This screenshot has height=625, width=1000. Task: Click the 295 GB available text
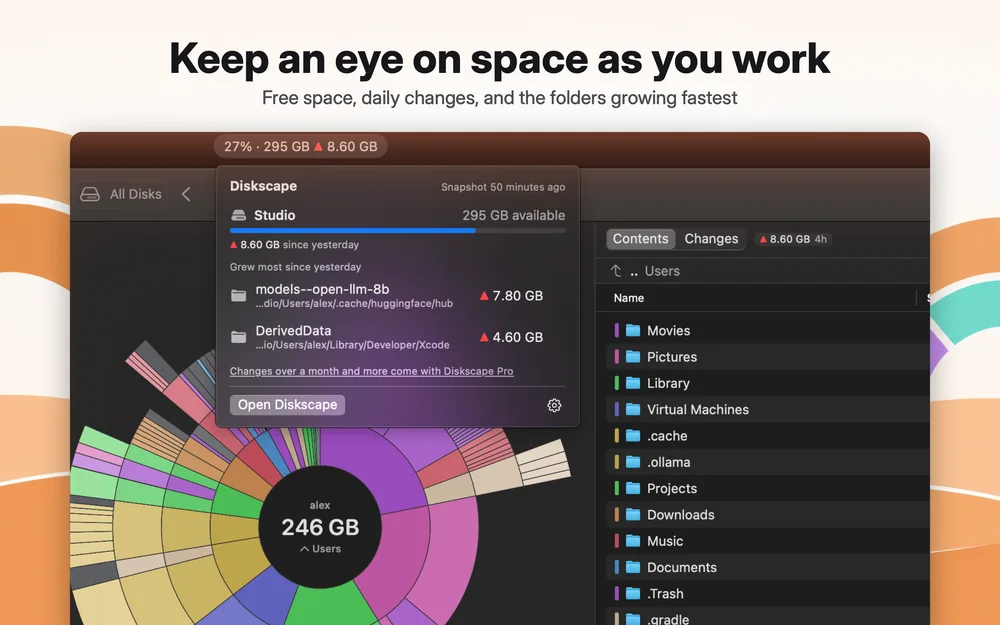pyautogui.click(x=513, y=216)
